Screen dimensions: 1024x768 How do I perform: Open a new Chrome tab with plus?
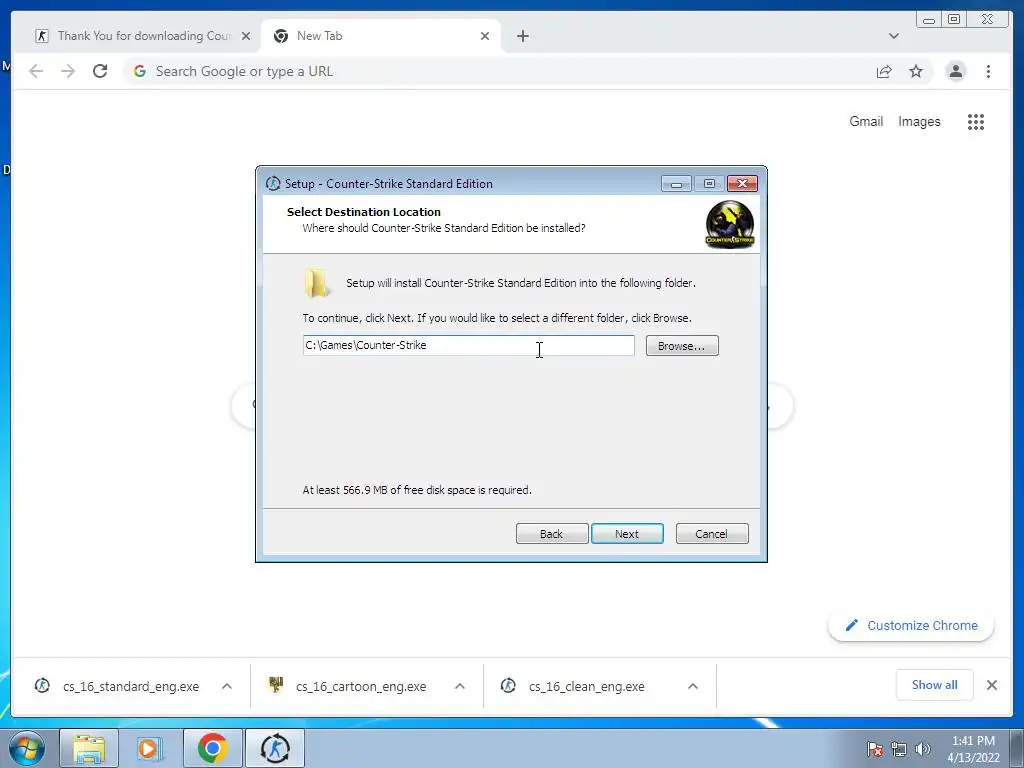[522, 36]
